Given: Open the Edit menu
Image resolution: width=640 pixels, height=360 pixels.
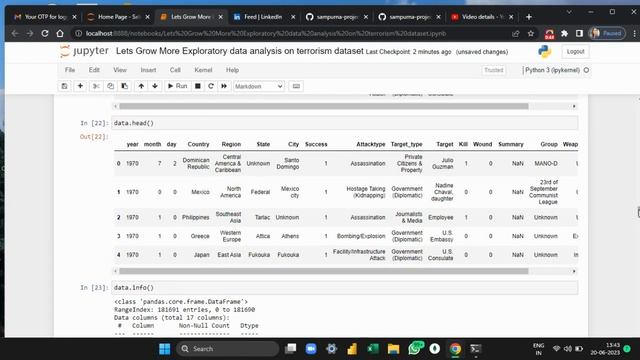Looking at the screenshot, I should point(94,70).
